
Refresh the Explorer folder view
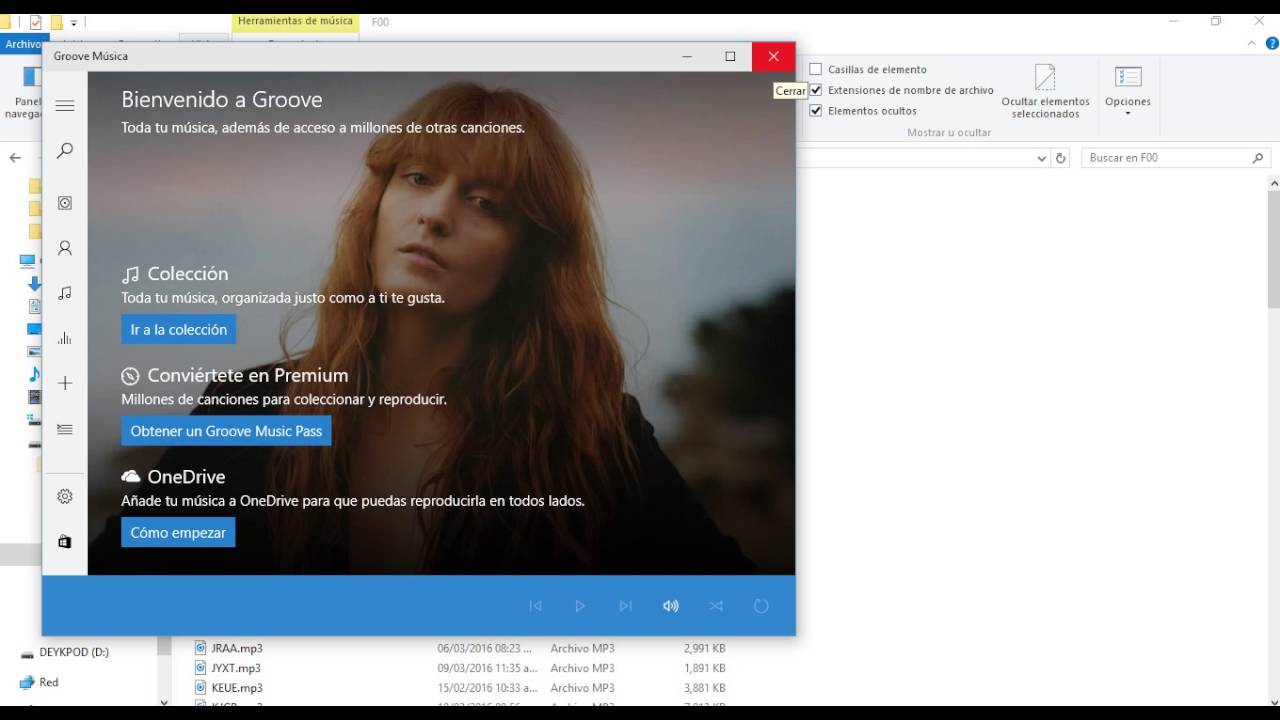1061,158
